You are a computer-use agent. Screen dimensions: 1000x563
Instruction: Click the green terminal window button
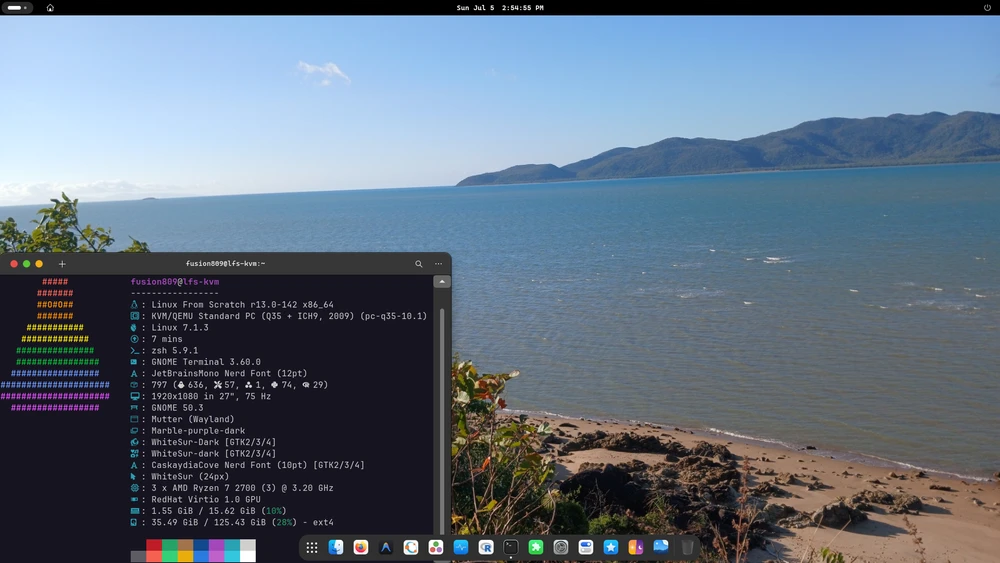pos(27,263)
